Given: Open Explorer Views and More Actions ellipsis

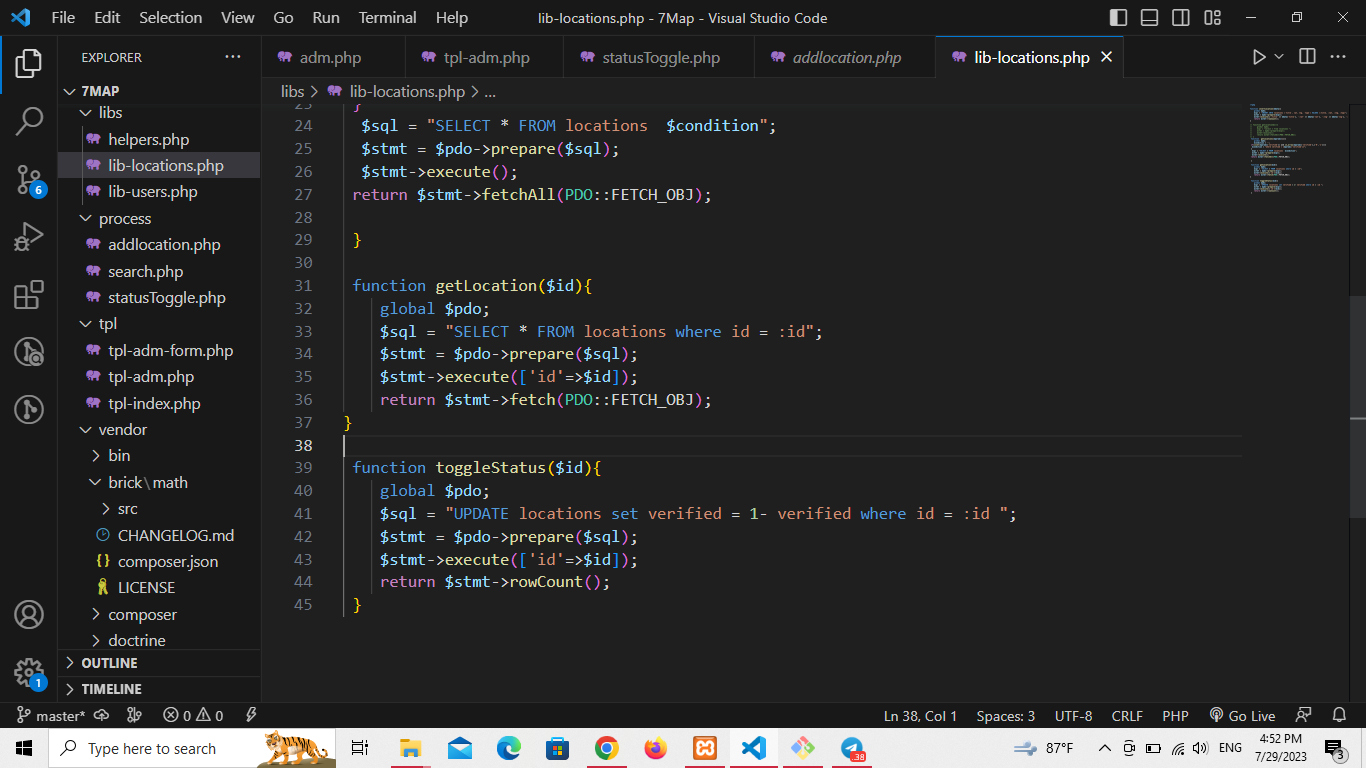Looking at the screenshot, I should (x=233, y=57).
